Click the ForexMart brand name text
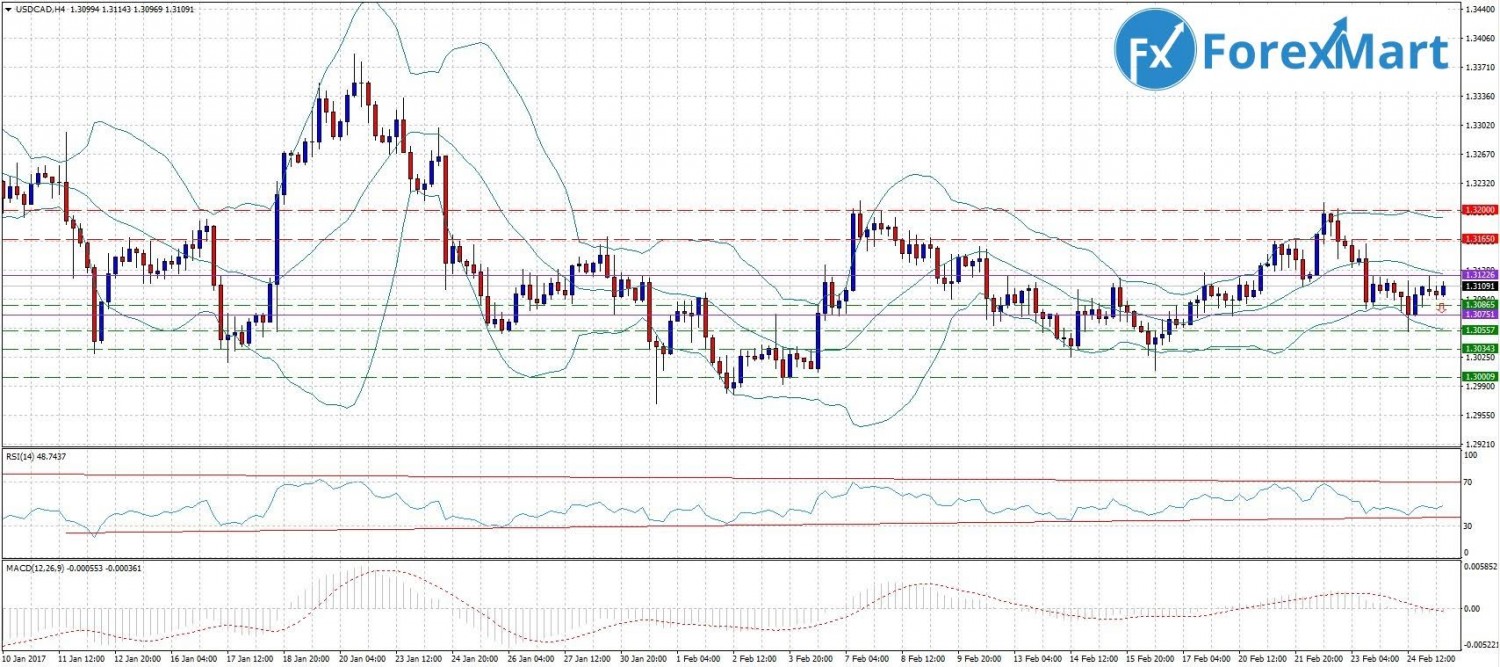This screenshot has width=1500, height=667. 1326,50
